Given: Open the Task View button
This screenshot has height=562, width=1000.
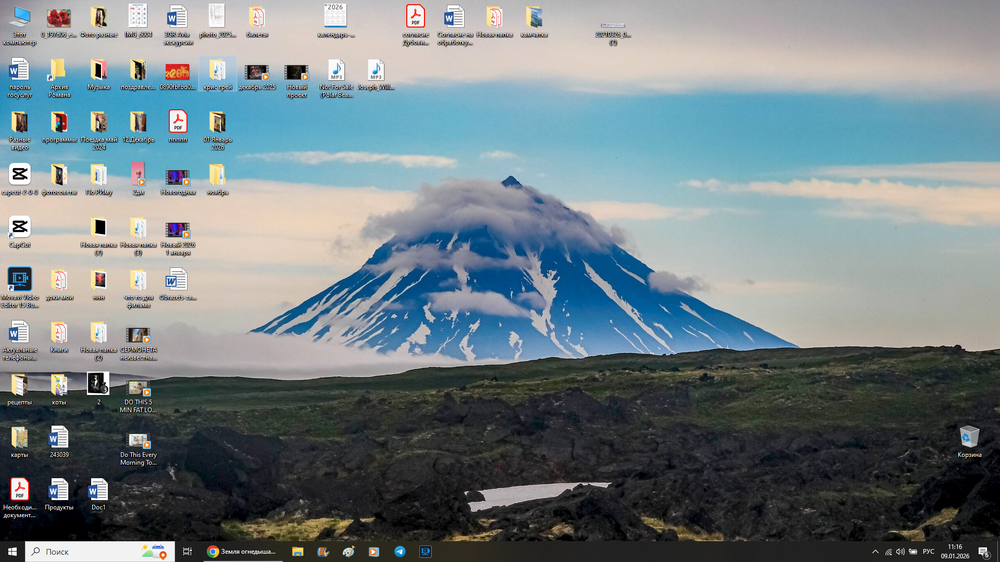Looking at the screenshot, I should pyautogui.click(x=186, y=551).
